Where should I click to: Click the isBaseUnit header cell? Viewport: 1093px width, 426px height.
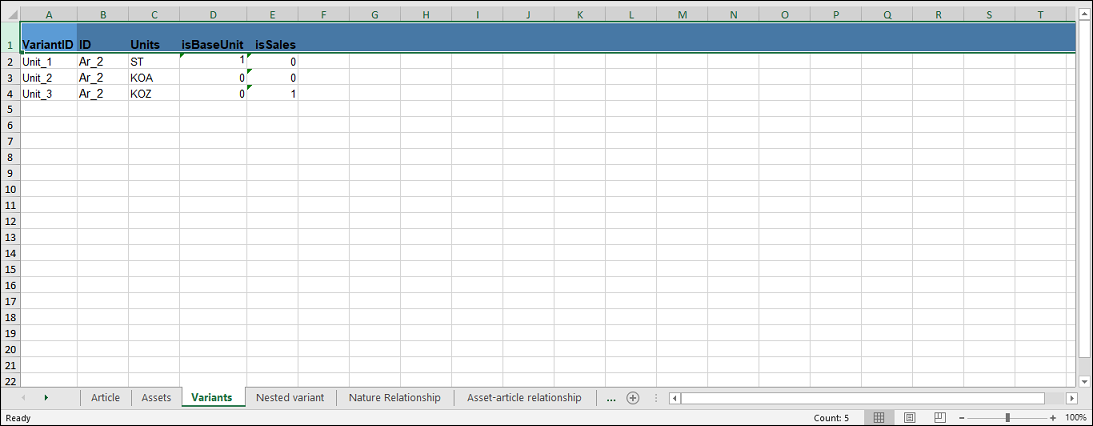pos(213,37)
